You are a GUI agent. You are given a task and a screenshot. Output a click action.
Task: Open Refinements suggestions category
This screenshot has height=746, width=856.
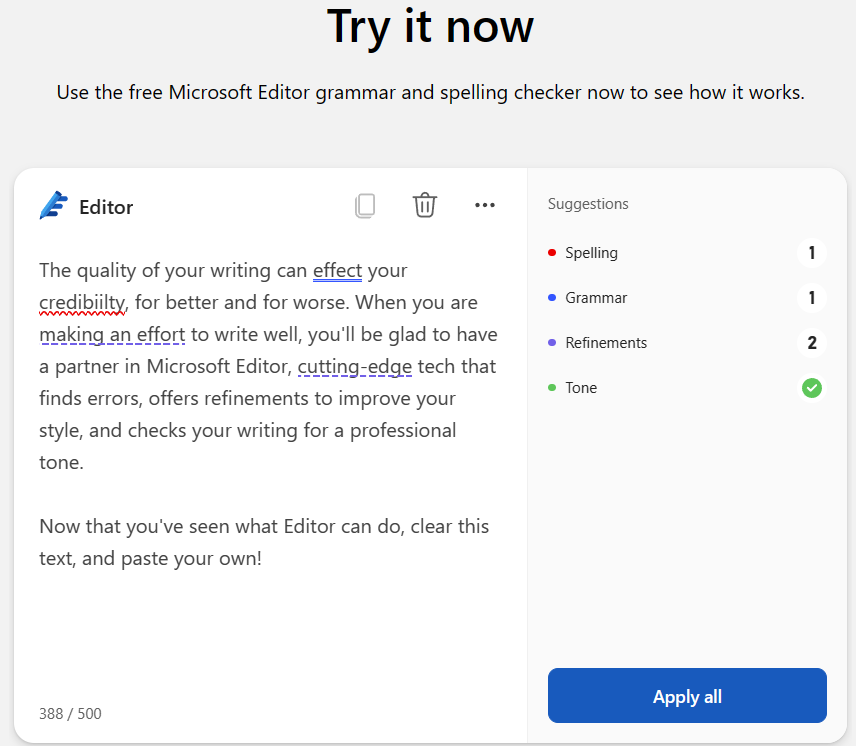(x=687, y=343)
